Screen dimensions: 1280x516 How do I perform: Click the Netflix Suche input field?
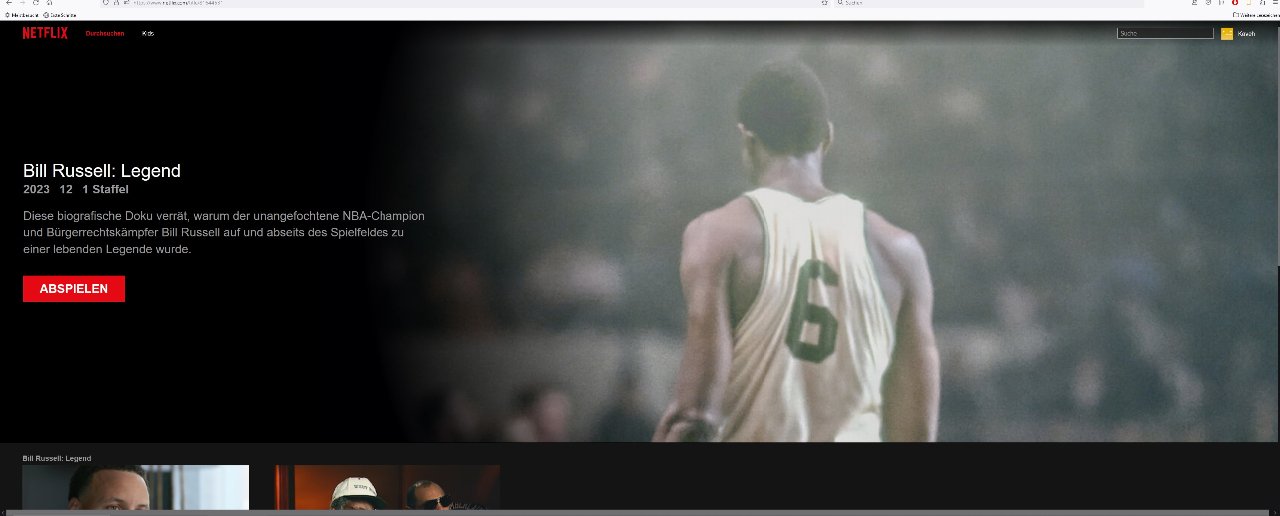click(1165, 33)
